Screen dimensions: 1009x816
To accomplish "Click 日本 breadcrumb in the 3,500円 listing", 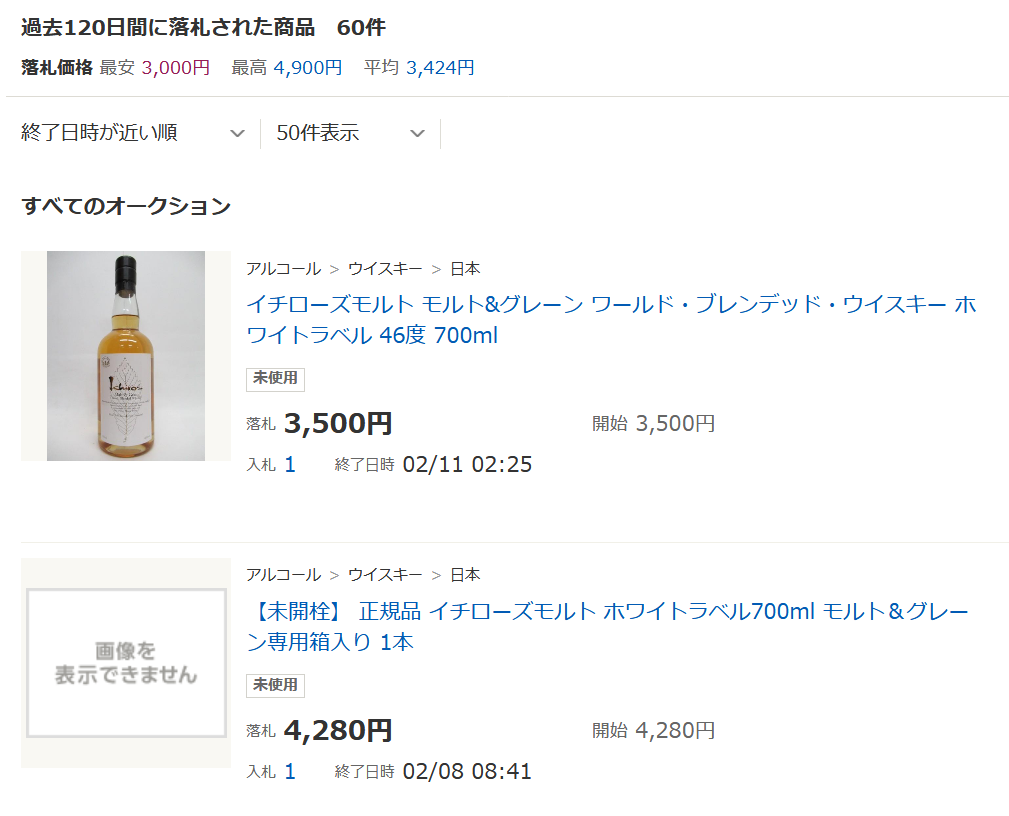I will coord(465,268).
